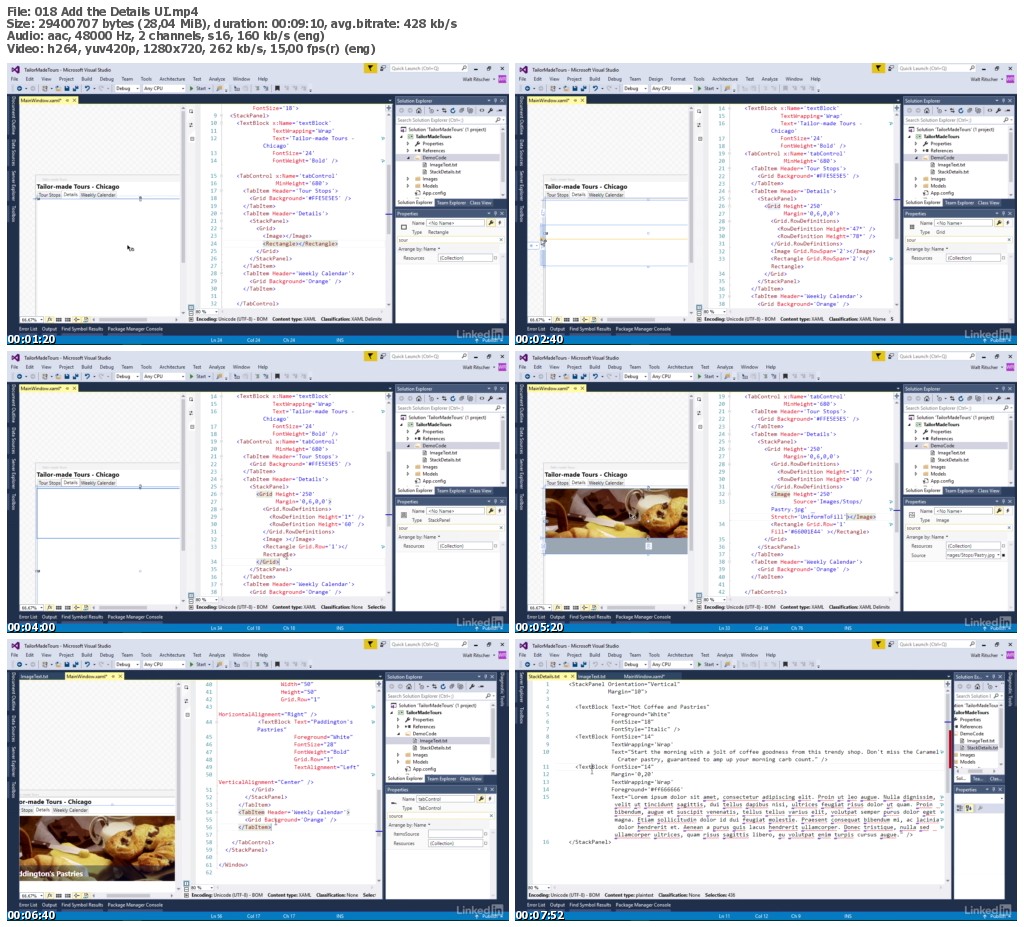Click the Undo icon in the 00:01:20 toolbar
1024x927 pixels.
pyautogui.click(x=87, y=88)
